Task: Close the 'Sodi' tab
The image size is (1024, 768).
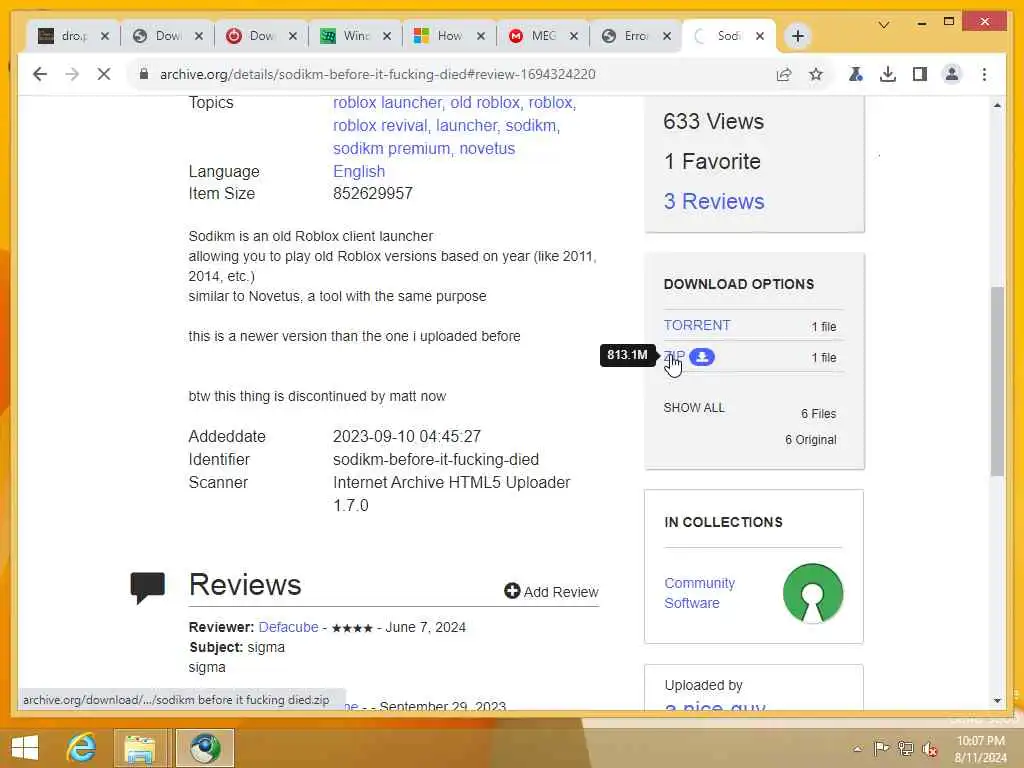Action: [x=760, y=36]
